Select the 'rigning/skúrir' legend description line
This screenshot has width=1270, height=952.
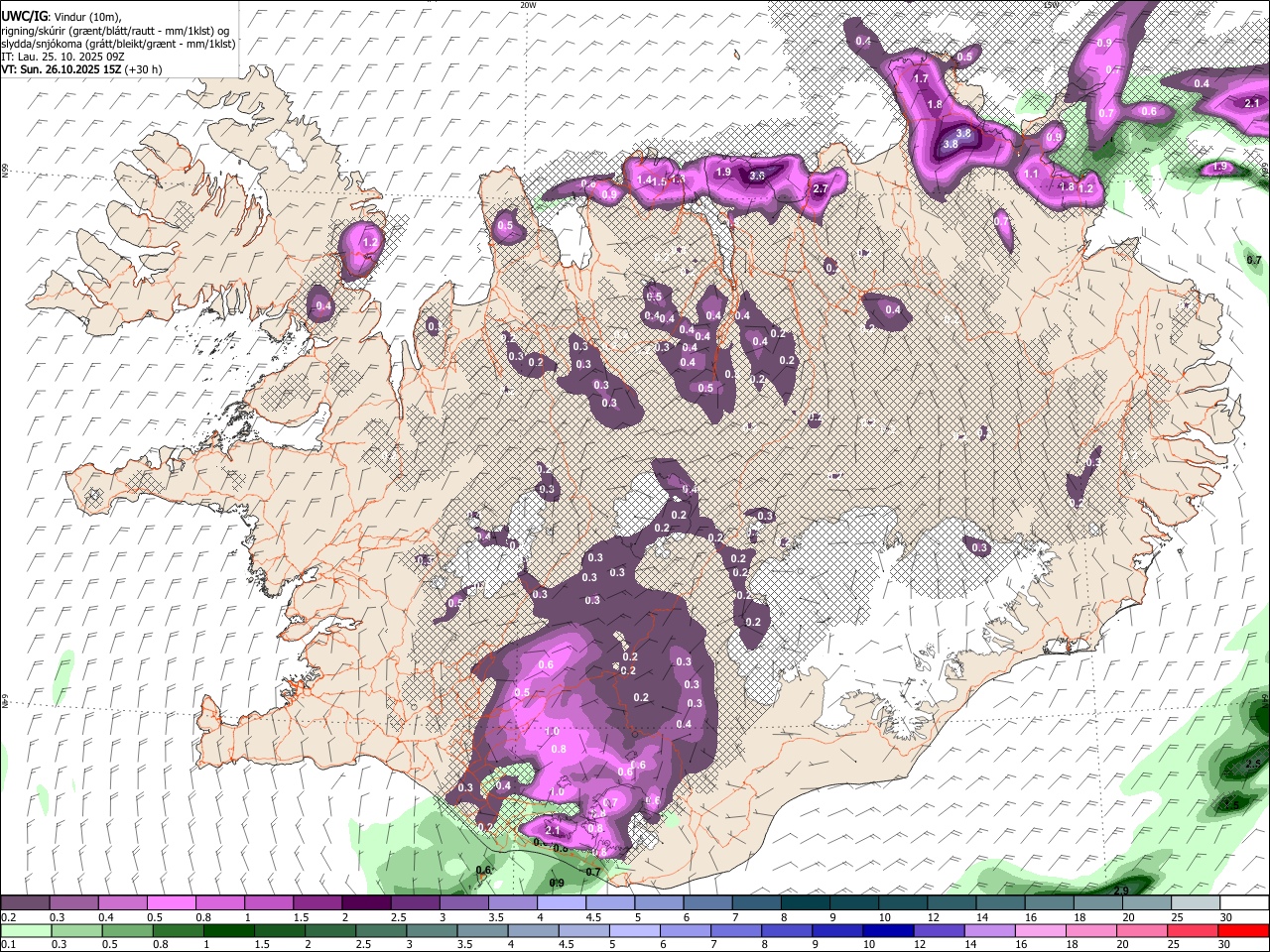click(x=115, y=31)
